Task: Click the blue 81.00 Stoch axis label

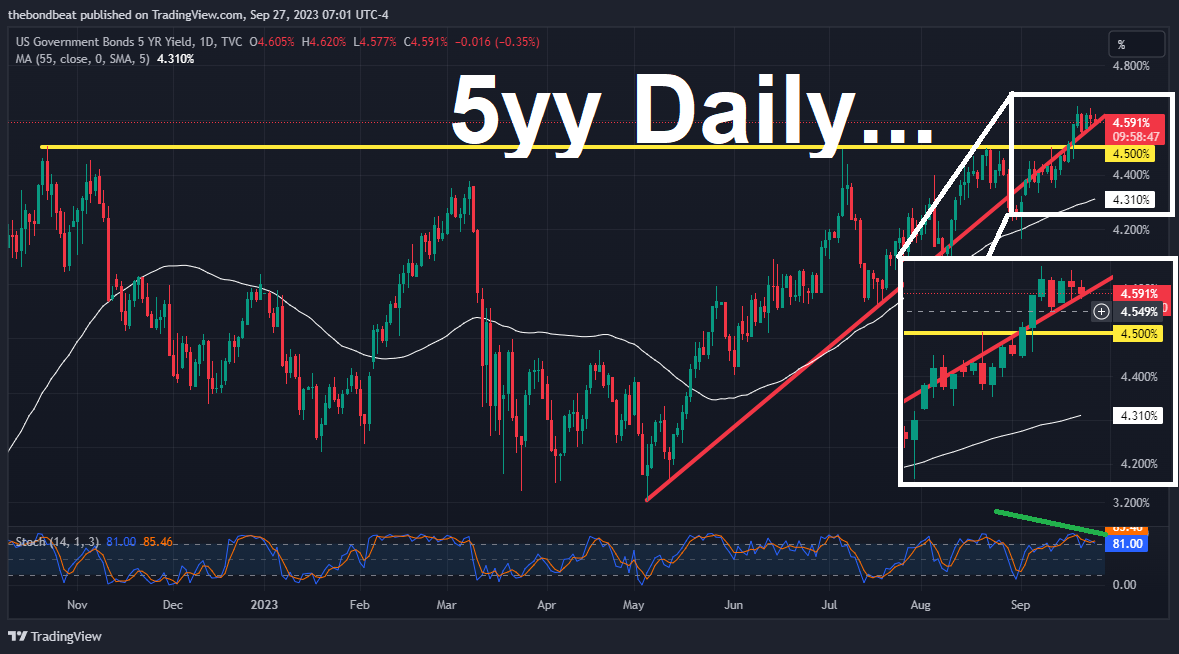Action: [x=1126, y=543]
